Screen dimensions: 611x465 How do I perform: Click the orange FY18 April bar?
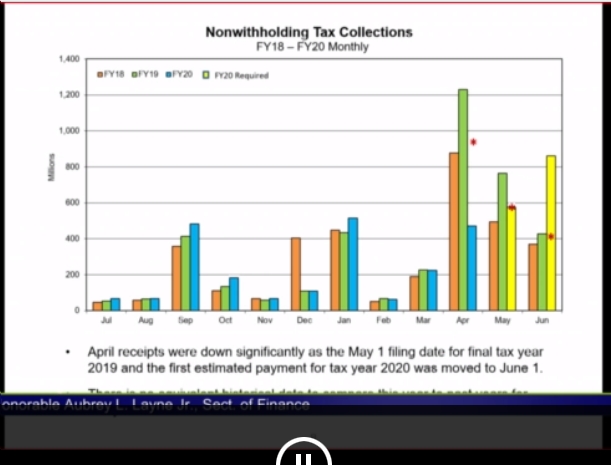click(x=454, y=232)
